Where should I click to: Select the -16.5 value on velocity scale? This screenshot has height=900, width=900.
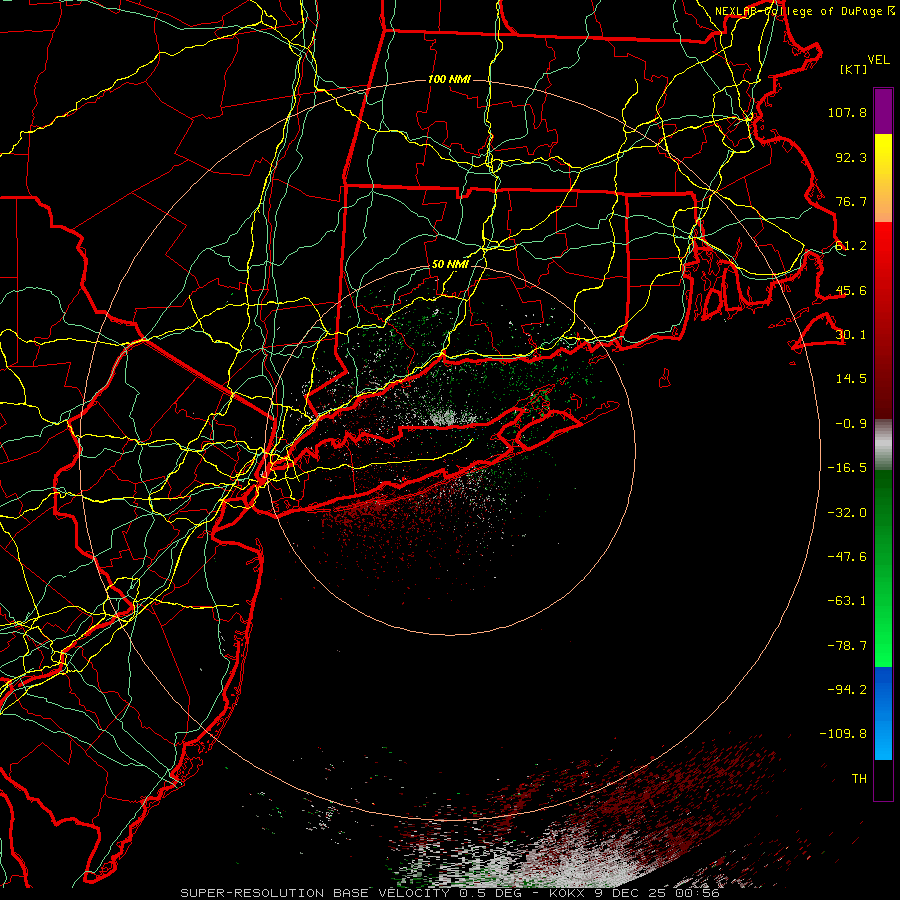[847, 468]
